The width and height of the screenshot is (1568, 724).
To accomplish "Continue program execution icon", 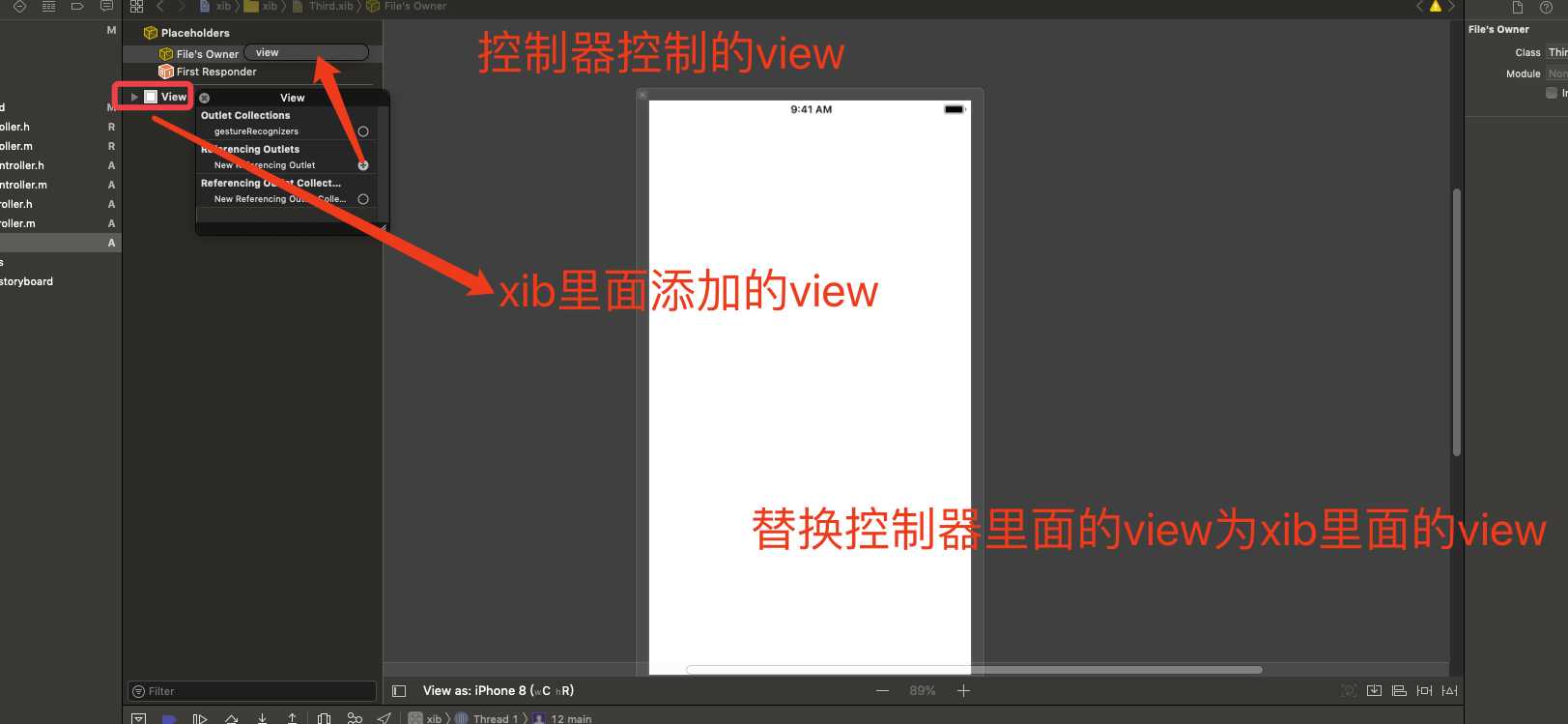I will coord(200,719).
